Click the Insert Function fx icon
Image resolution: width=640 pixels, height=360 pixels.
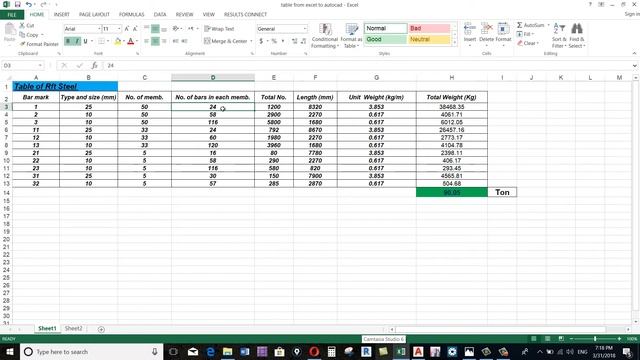(x=94, y=65)
